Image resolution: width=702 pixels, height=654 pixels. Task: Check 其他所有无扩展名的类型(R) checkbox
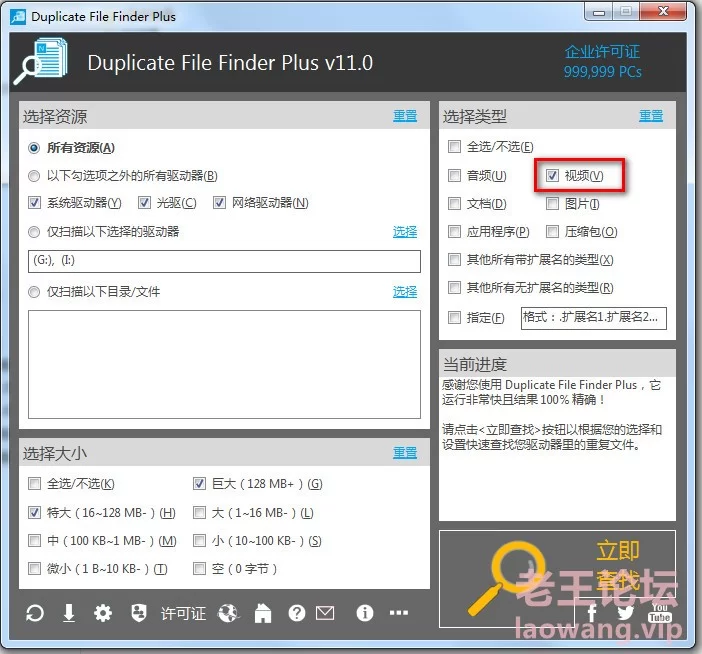pyautogui.click(x=454, y=287)
